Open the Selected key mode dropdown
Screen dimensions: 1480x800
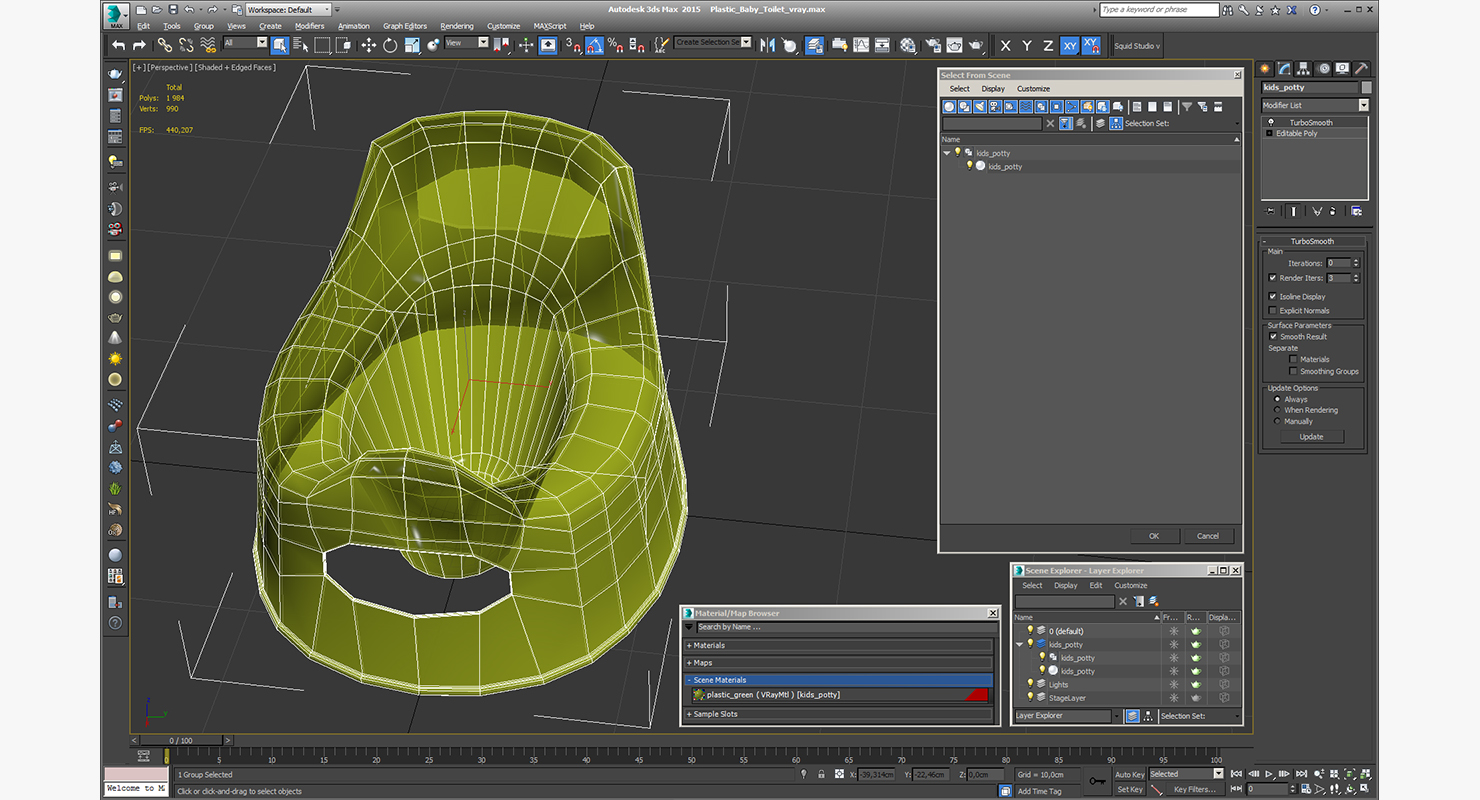tap(1186, 774)
